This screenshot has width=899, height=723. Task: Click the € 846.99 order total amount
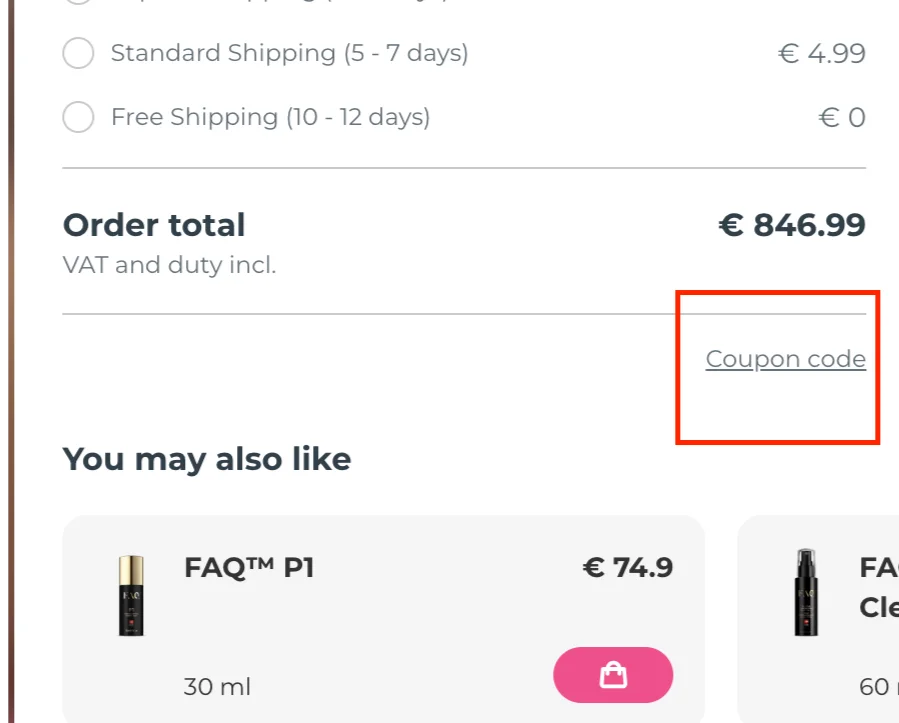(x=792, y=224)
